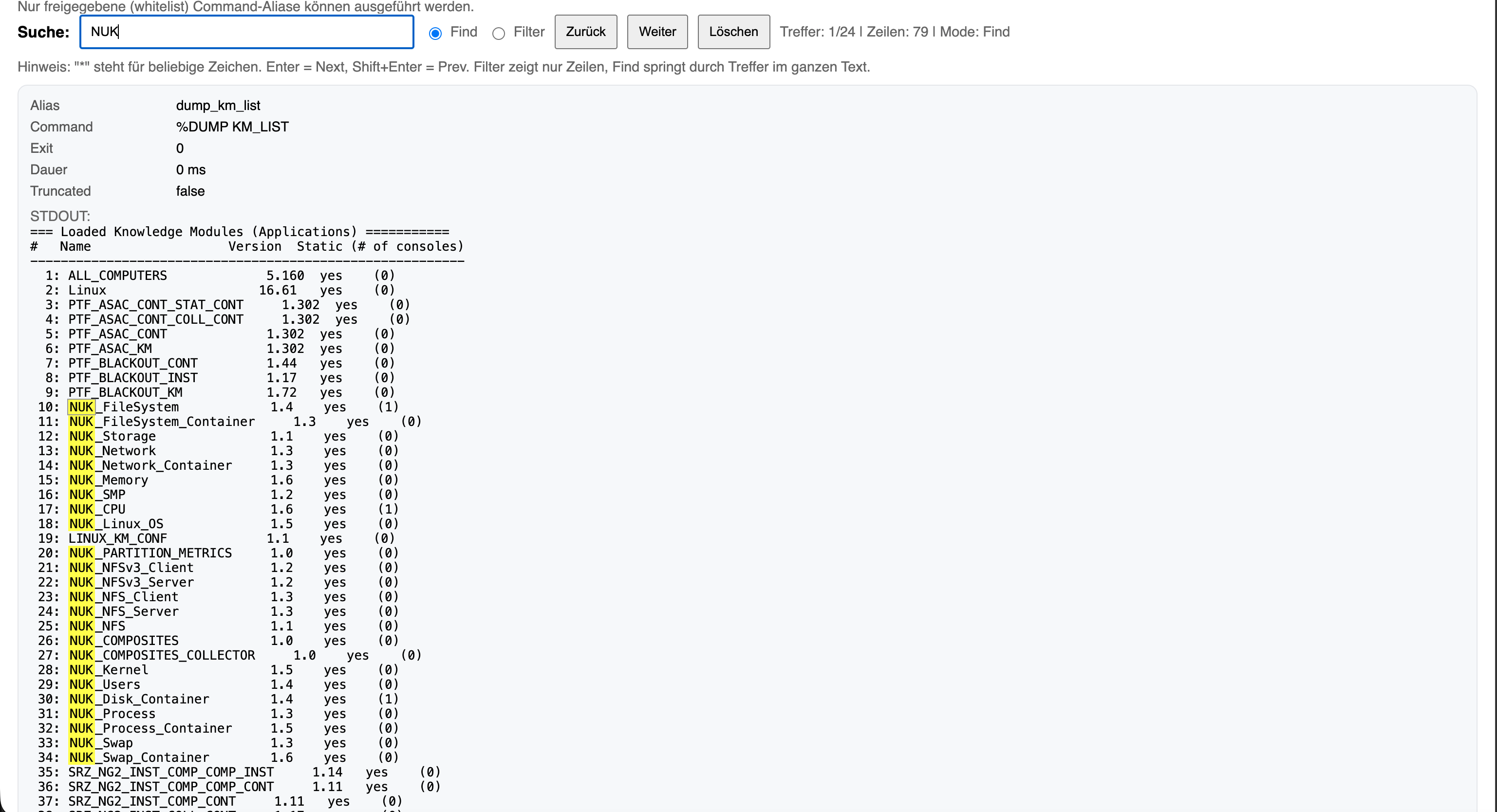The width and height of the screenshot is (1497, 812).
Task: Click the Zurück button
Action: pos(586,32)
